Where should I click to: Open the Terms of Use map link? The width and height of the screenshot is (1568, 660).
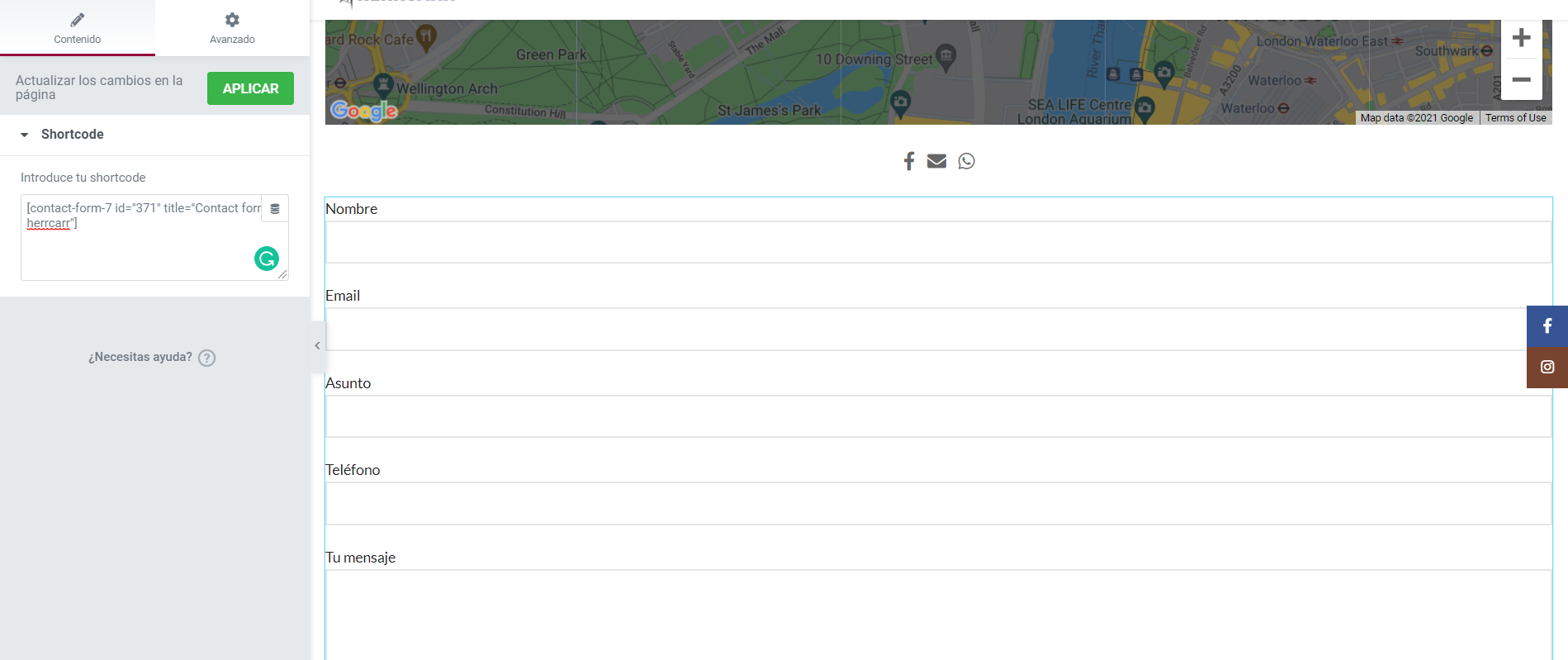tap(1515, 118)
